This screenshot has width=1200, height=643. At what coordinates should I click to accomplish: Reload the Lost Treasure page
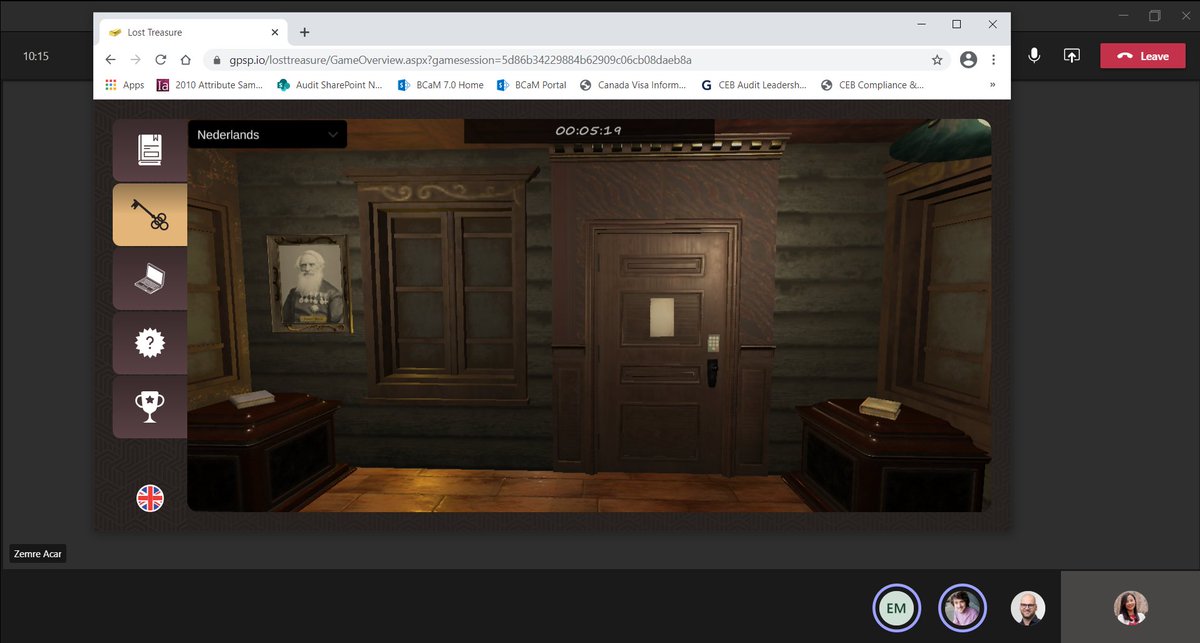click(160, 60)
